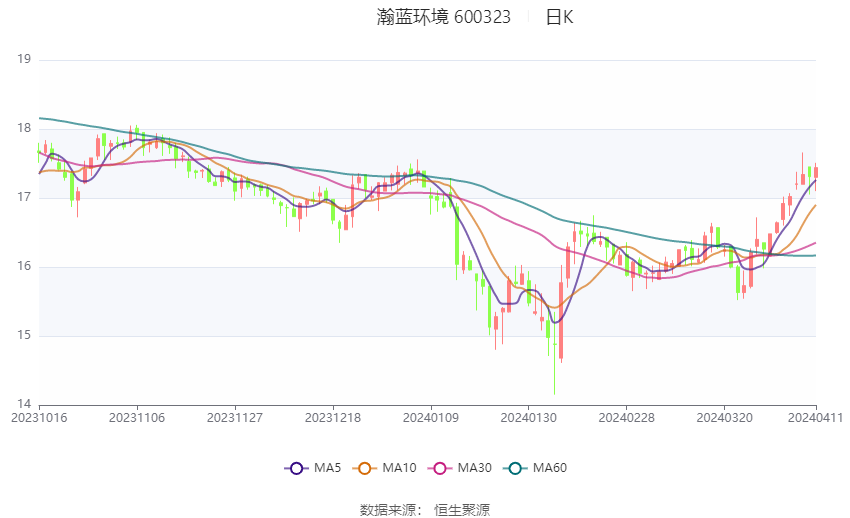
Task: Click the 数据来源 caption text
Action: click(388, 510)
